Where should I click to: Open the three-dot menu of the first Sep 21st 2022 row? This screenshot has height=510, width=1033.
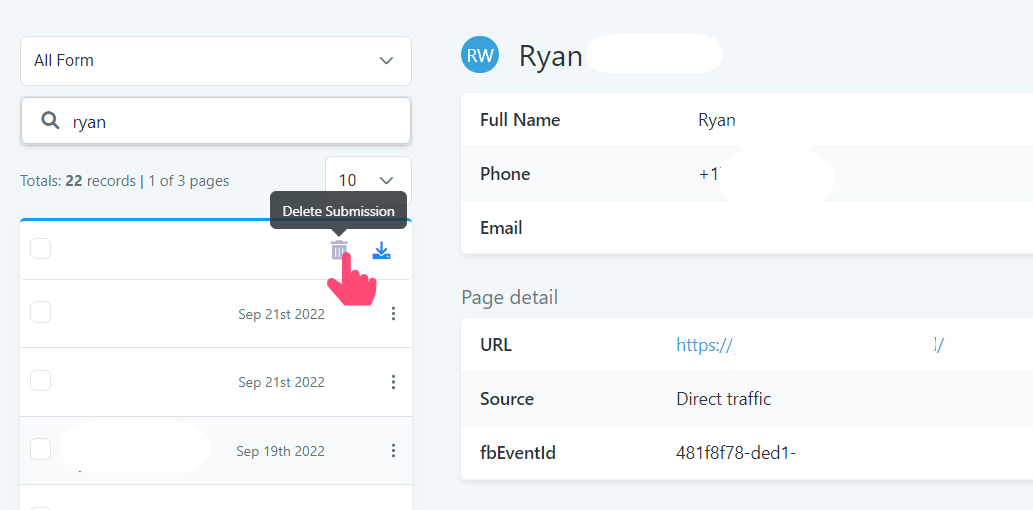point(393,314)
